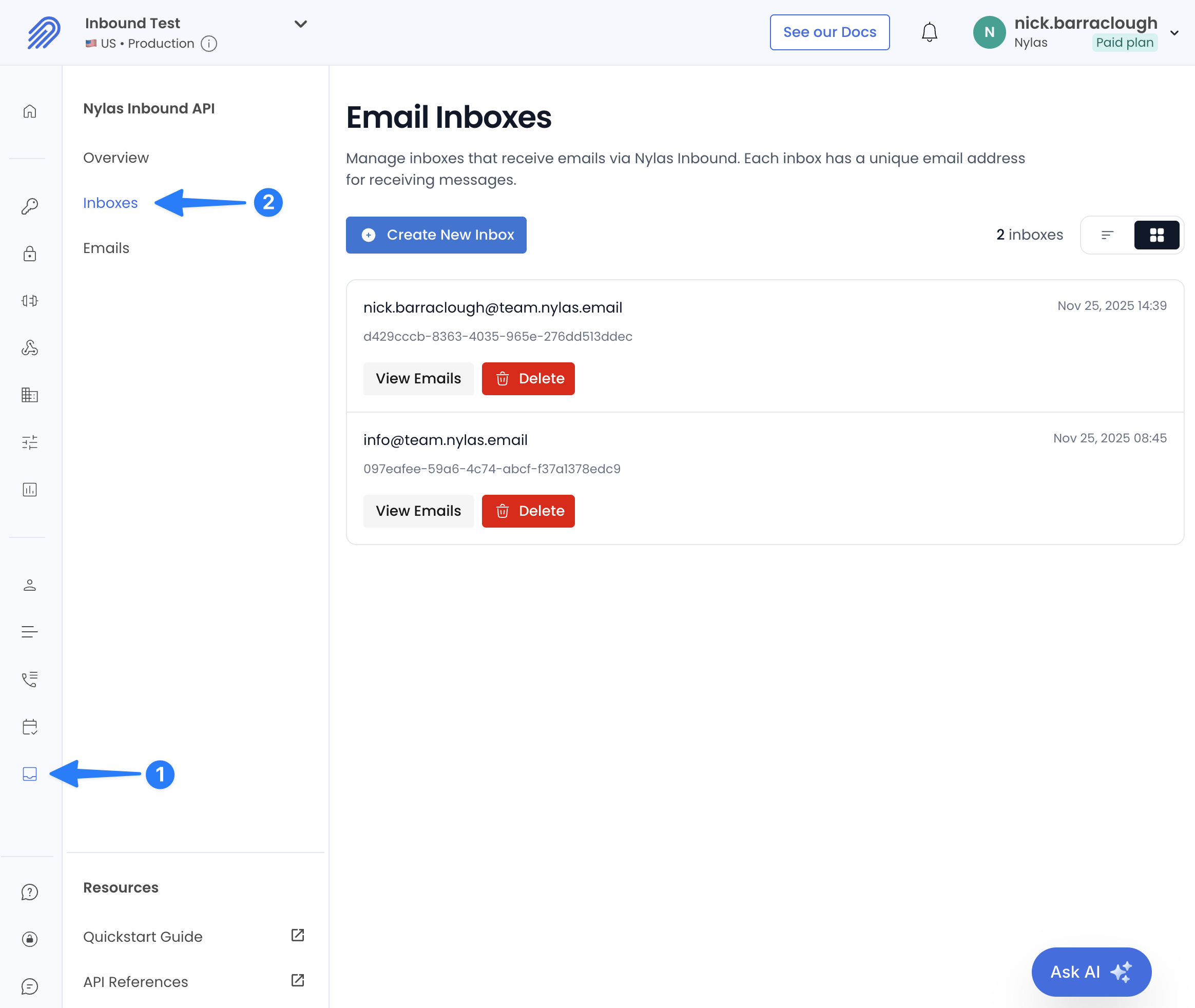Viewport: 1195px width, 1008px height.
Task: Select the lock authentication icon
Action: click(x=29, y=254)
